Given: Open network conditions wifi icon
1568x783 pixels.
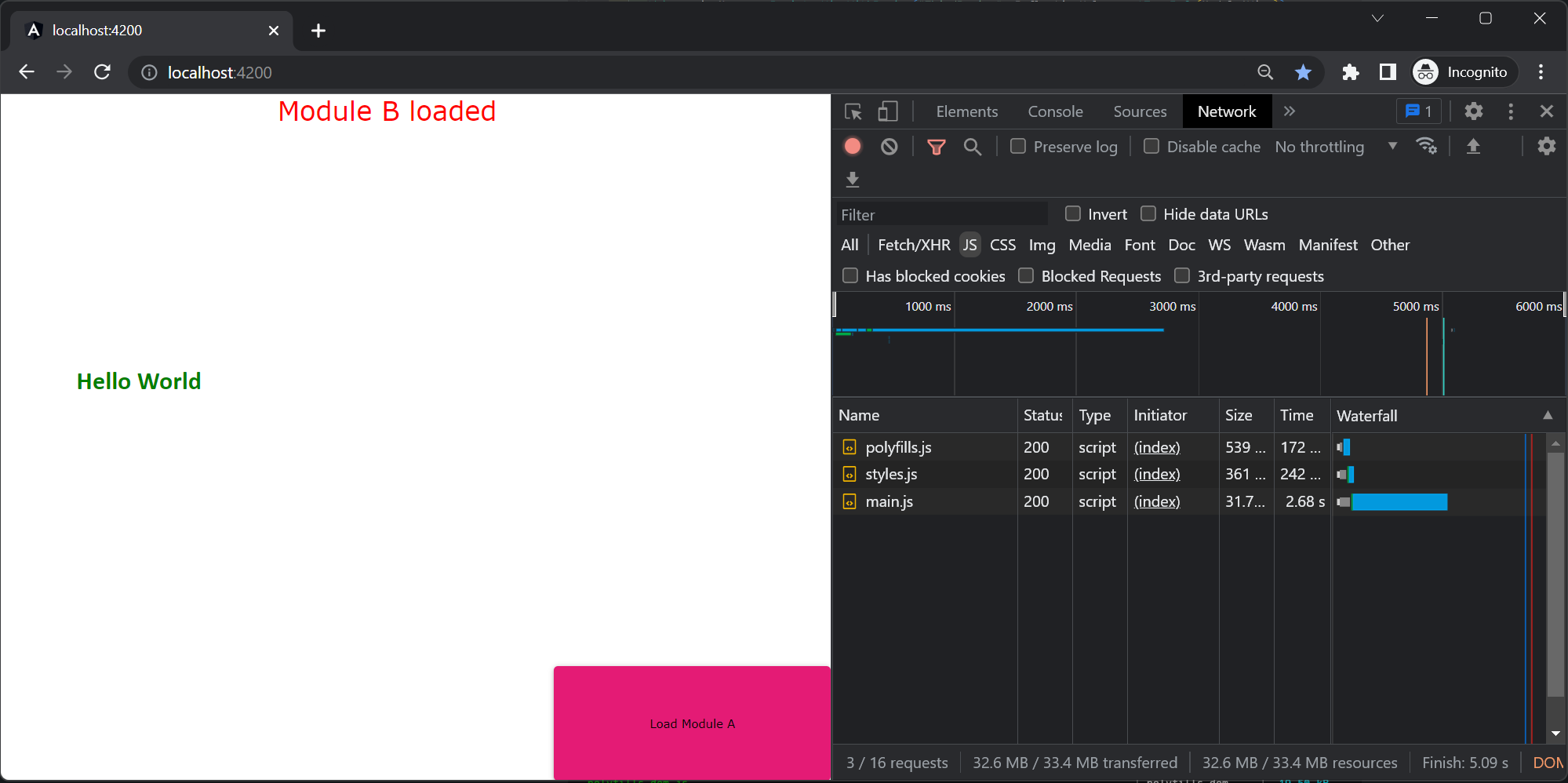Looking at the screenshot, I should 1426,147.
